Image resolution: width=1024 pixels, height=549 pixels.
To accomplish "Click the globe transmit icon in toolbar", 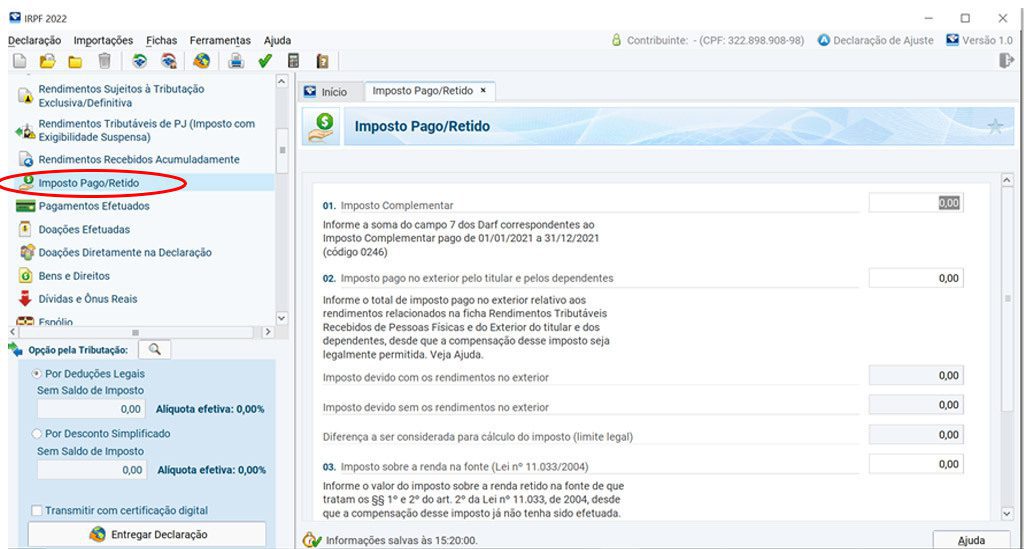I will pos(202,61).
